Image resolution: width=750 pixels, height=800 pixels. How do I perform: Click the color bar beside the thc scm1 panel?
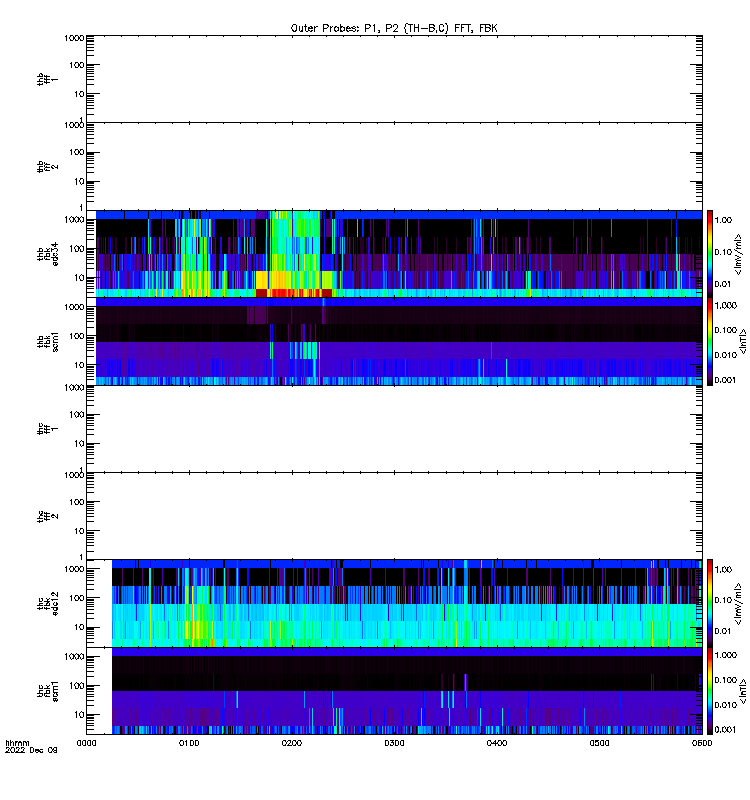pos(710,691)
